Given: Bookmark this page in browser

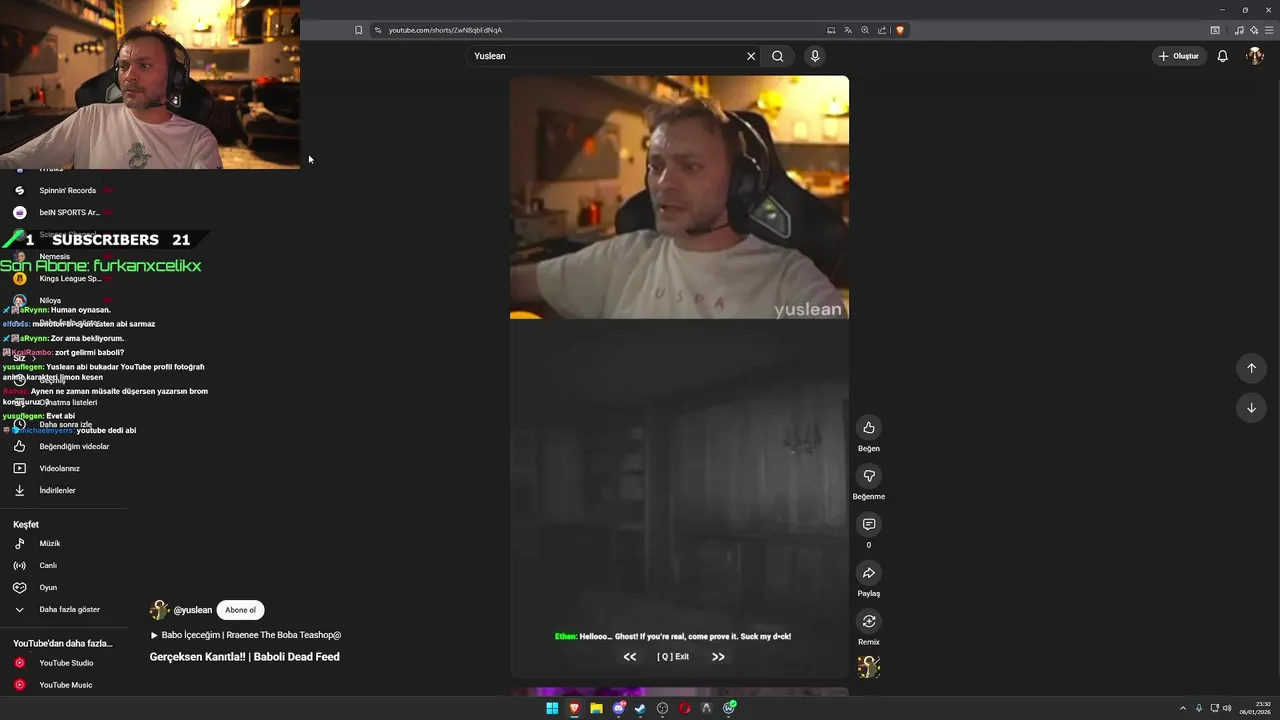Looking at the screenshot, I should (358, 30).
